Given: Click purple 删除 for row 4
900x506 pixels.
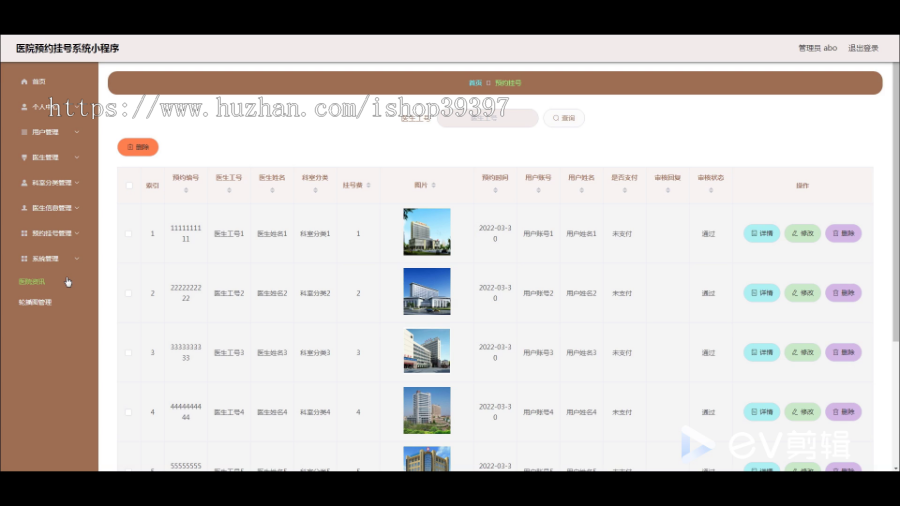Looking at the screenshot, I should point(843,412).
